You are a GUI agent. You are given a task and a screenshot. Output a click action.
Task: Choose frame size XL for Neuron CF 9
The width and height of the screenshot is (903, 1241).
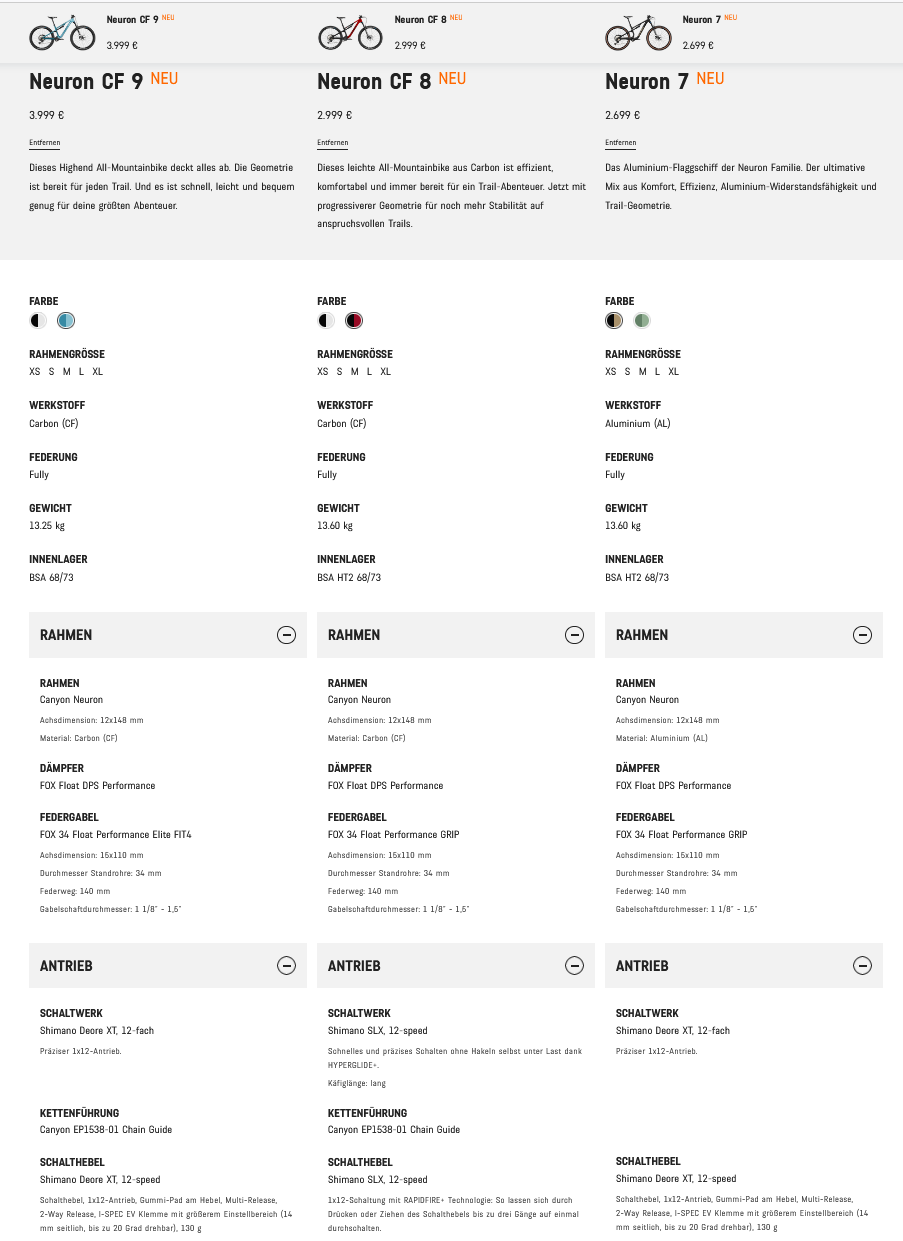(x=98, y=372)
